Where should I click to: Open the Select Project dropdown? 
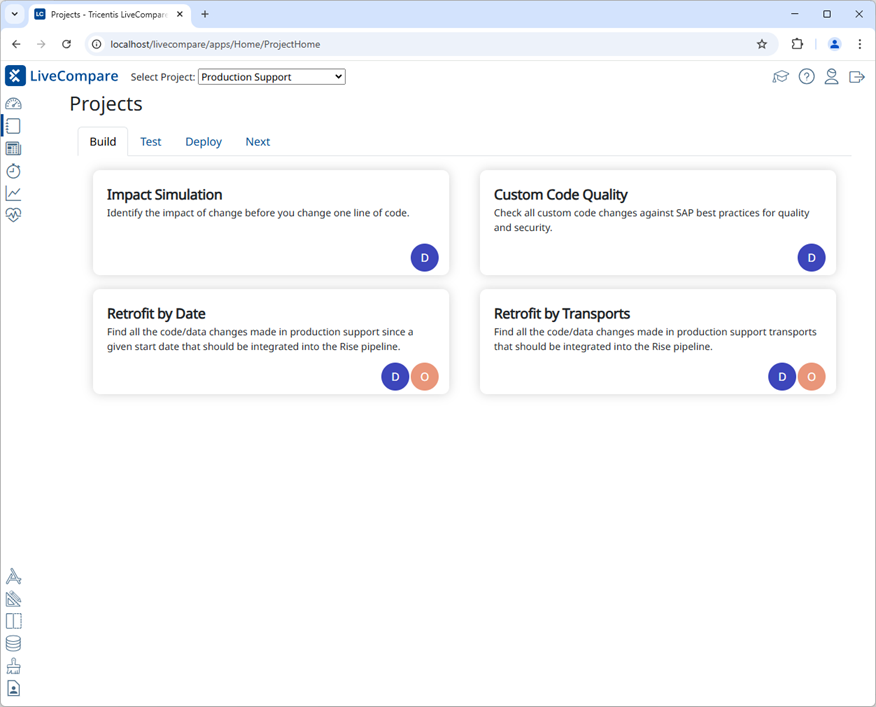point(271,77)
